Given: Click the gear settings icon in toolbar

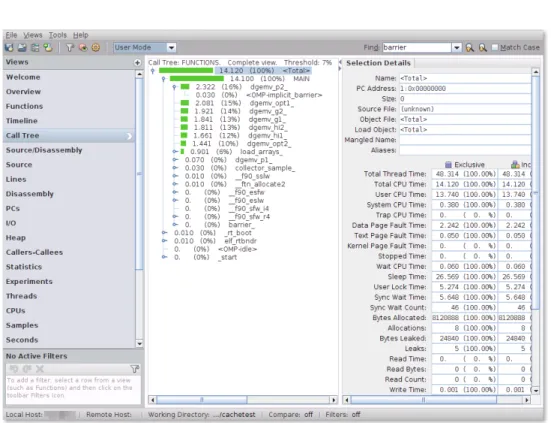Looking at the screenshot, I should tap(96, 47).
